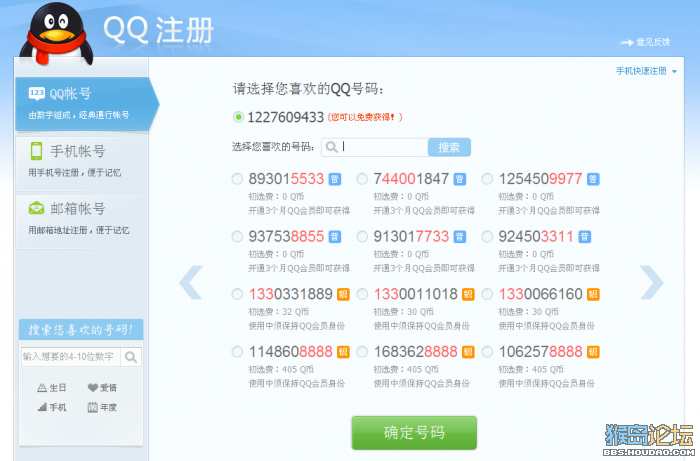
Task: Select number 893015533 radio button
Action: 237,179
